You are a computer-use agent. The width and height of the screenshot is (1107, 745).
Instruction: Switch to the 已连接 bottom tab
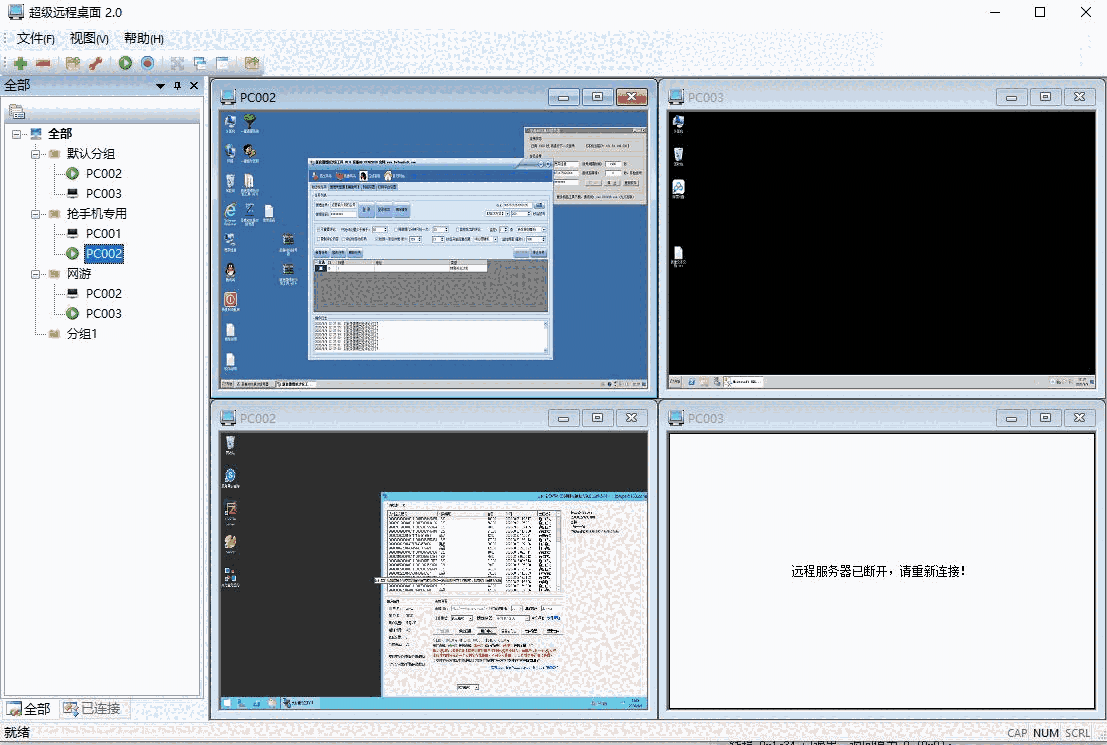[92, 708]
